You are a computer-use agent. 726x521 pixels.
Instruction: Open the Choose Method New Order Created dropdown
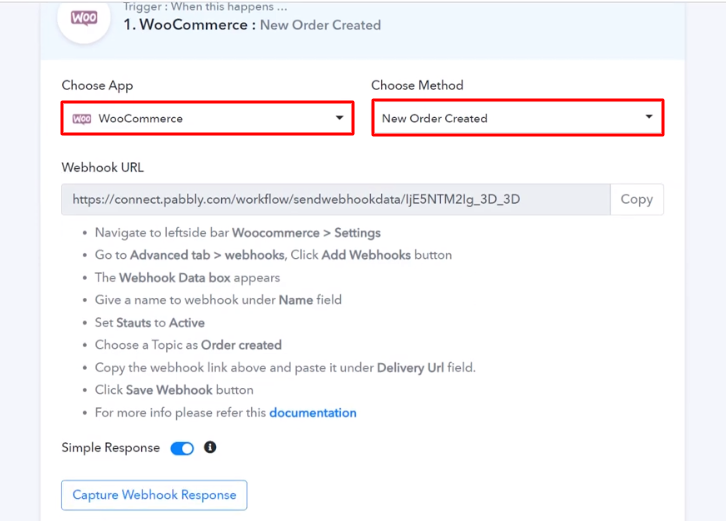[518, 118]
